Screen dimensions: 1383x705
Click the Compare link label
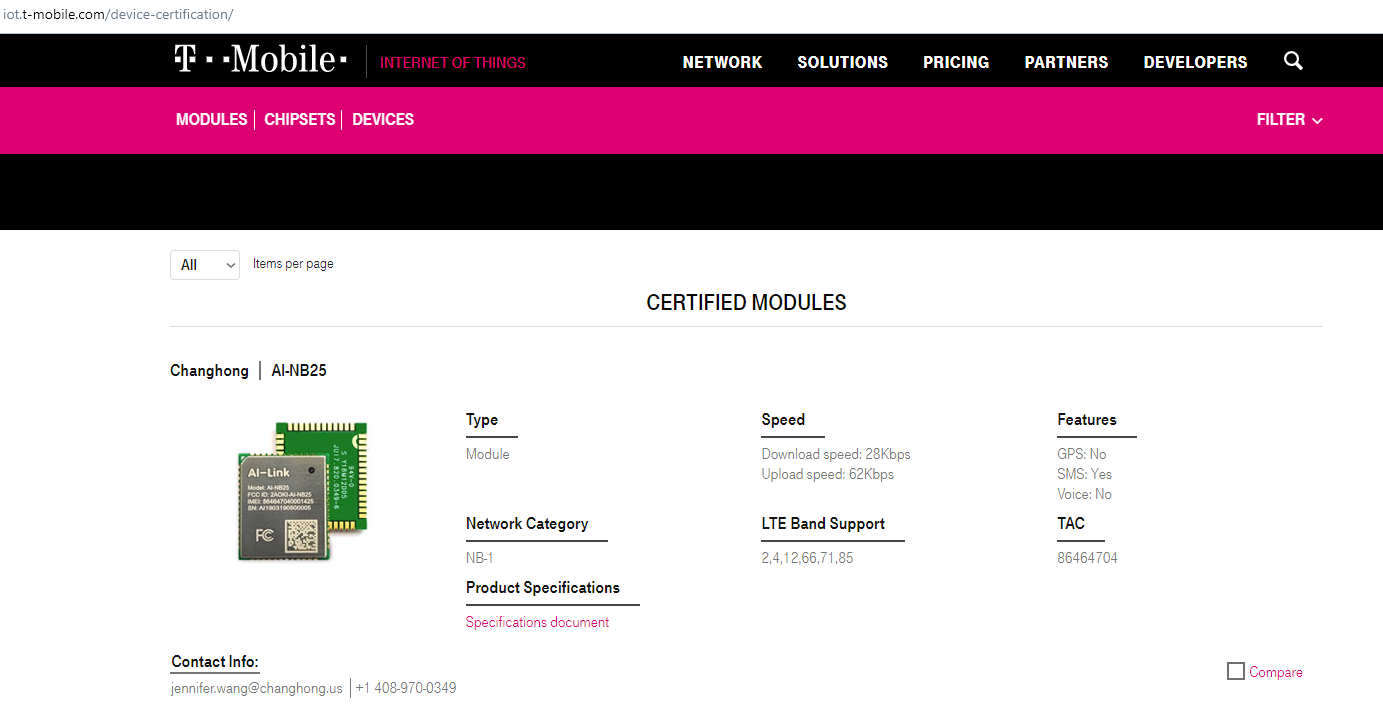[x=1276, y=672]
